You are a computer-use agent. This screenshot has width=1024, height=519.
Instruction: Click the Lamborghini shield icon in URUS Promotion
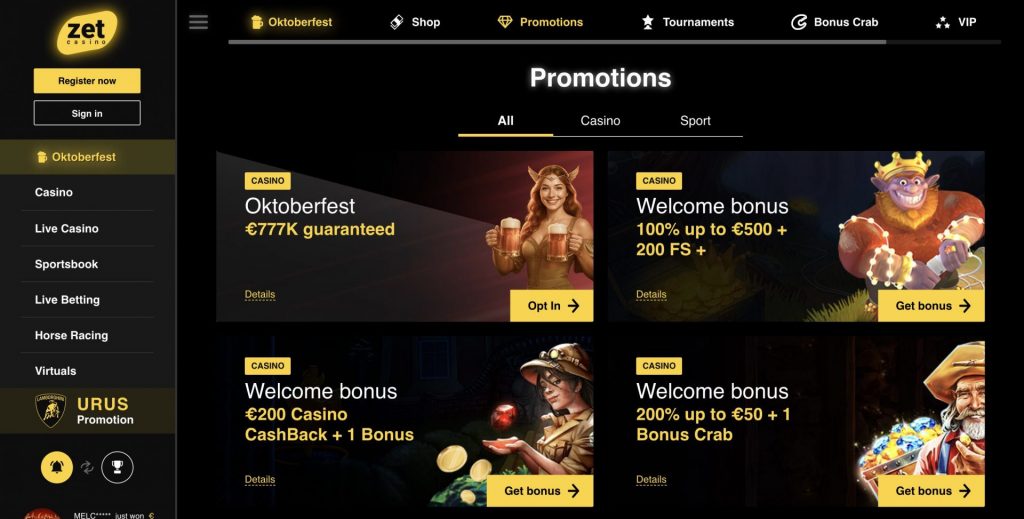[50, 411]
